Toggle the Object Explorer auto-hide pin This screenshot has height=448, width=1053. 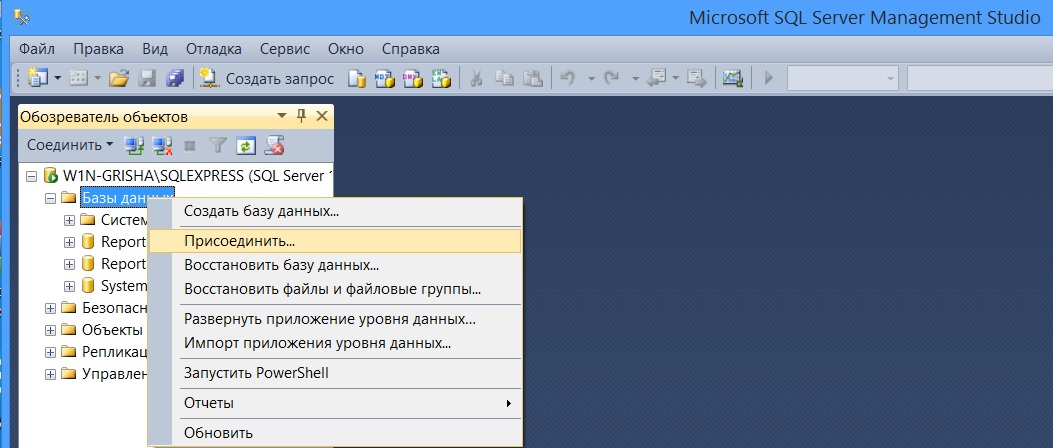click(x=302, y=116)
